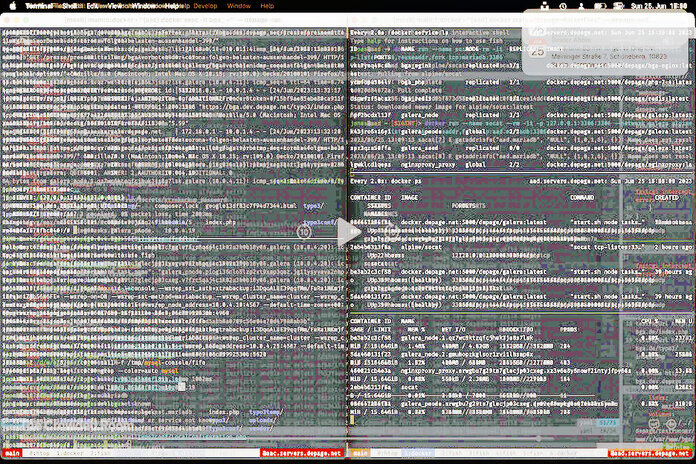The height and width of the screenshot is (464, 696).
Task: Click the rewind 10 seconds button
Action: click(304, 231)
